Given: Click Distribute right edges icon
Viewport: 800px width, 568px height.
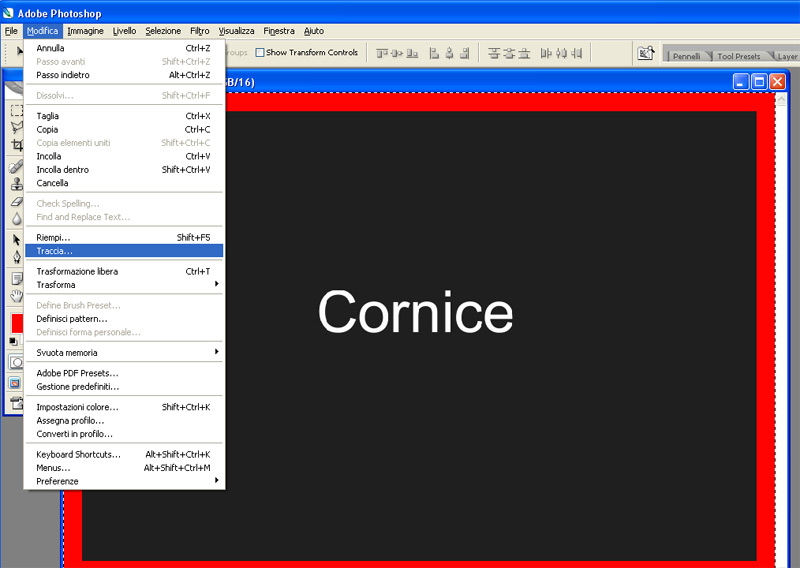Looking at the screenshot, I should (577, 53).
